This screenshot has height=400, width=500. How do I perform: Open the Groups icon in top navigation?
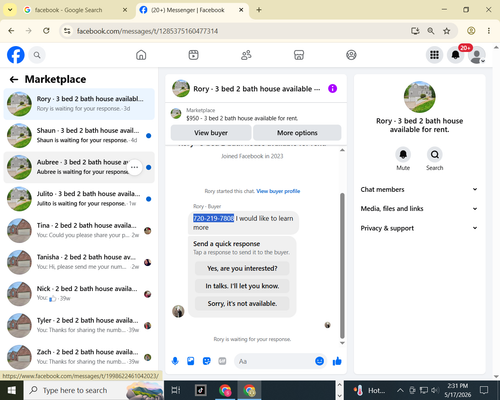(351, 55)
